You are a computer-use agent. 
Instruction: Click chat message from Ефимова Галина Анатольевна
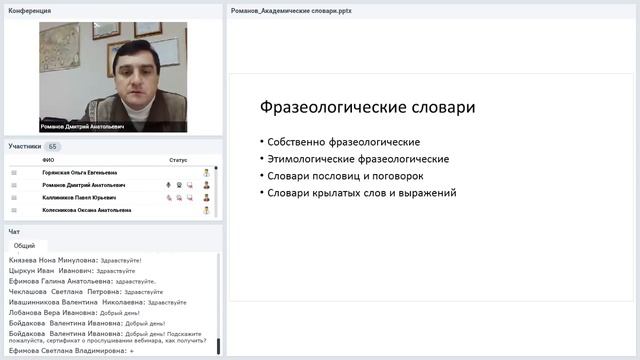click(x=82, y=282)
